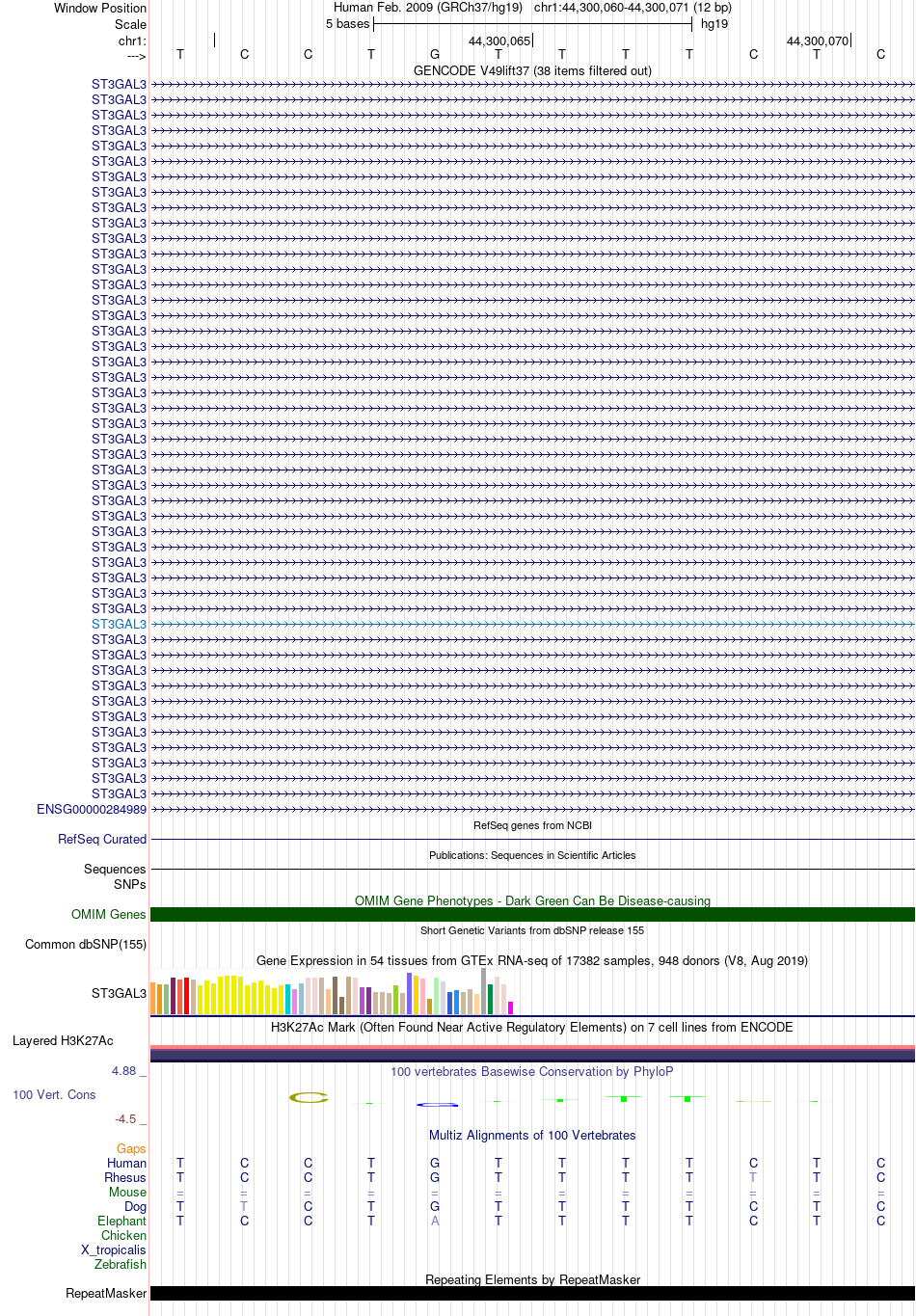Click the blue oval PhyloP conservation mark
Viewport: 916px width, 1316px height.
click(436, 1104)
